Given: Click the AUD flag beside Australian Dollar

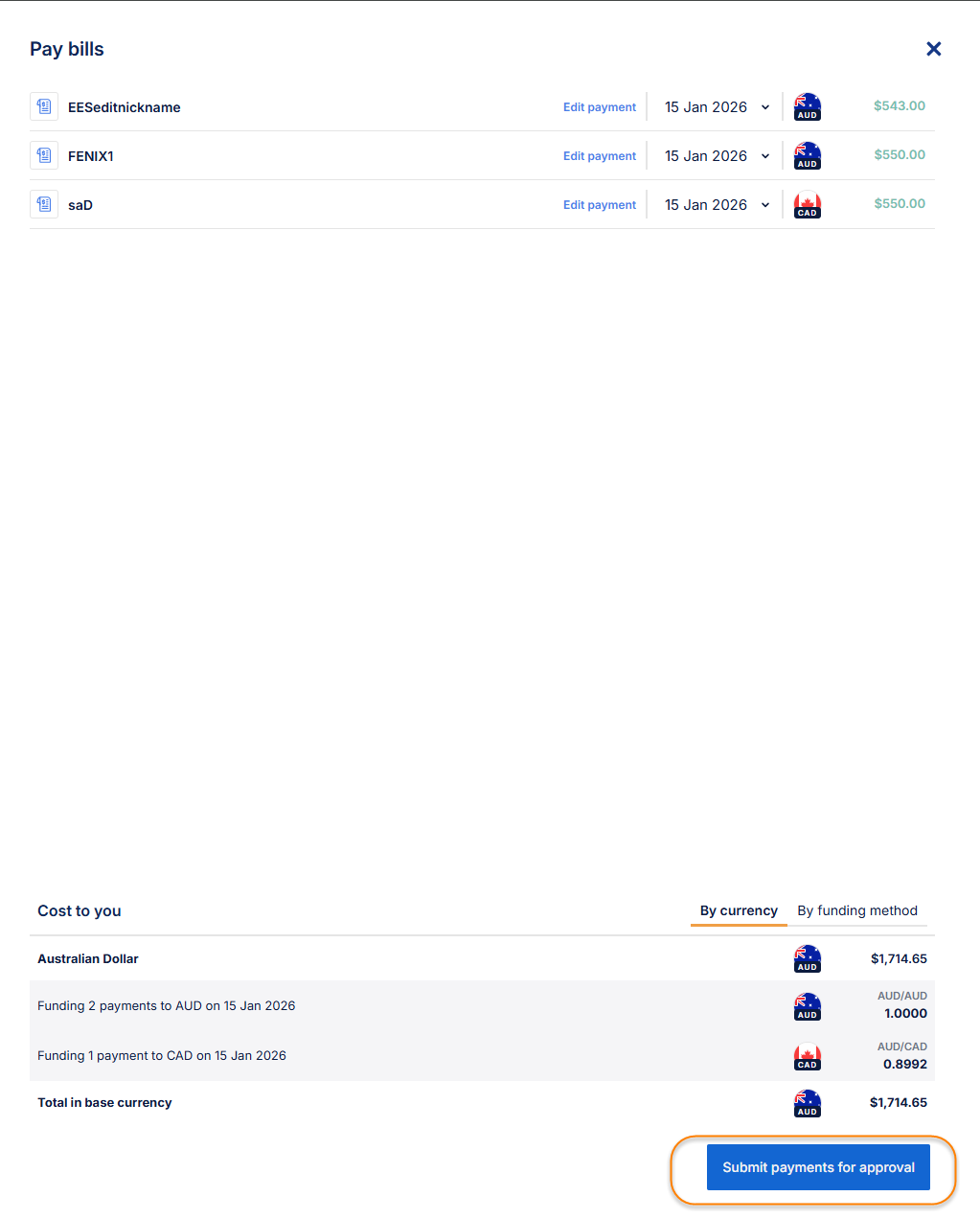Looking at the screenshot, I should (x=808, y=958).
